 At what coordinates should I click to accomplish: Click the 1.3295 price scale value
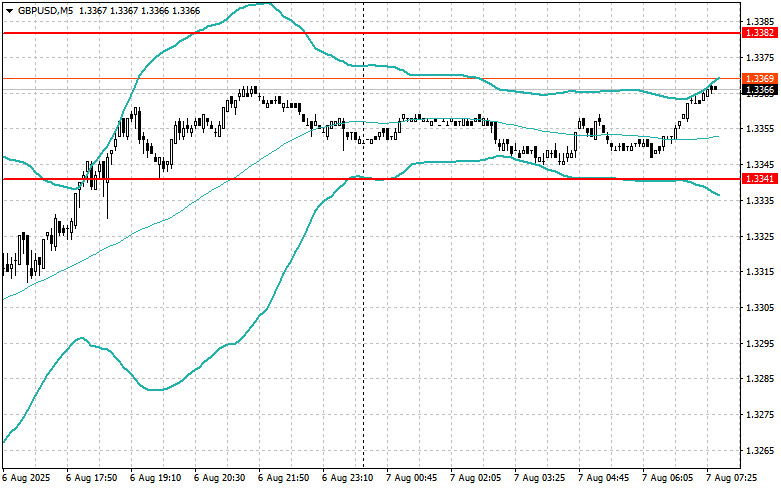tap(760, 344)
